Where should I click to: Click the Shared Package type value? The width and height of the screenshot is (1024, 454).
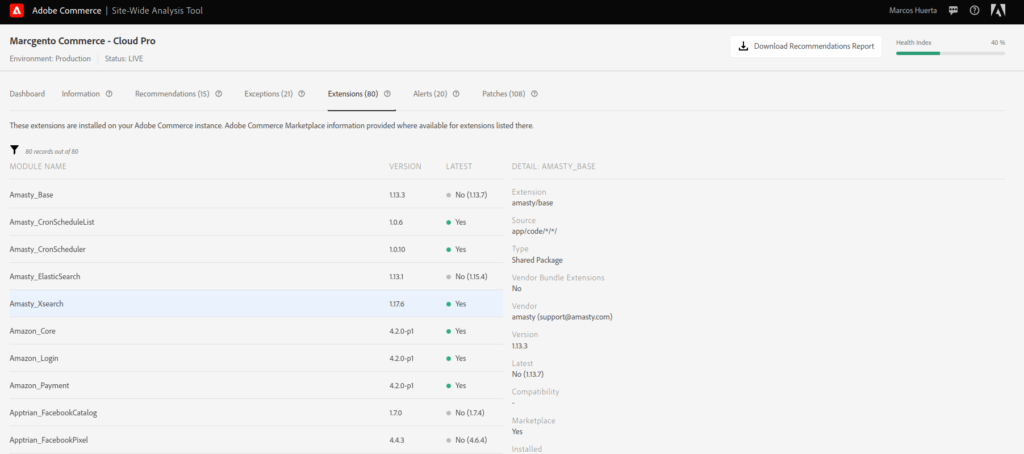point(537,260)
